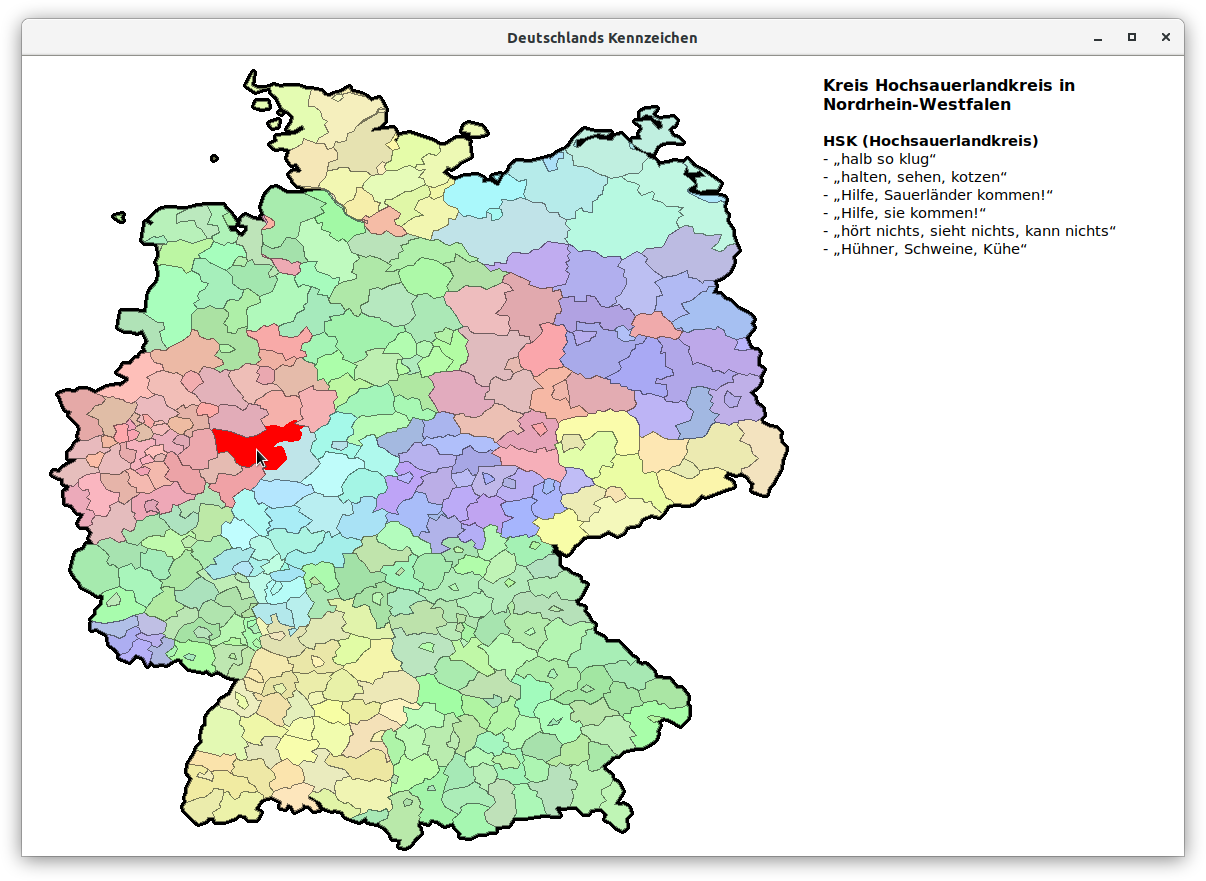Click the maximize button of the window
The height and width of the screenshot is (881, 1206).
(1131, 37)
